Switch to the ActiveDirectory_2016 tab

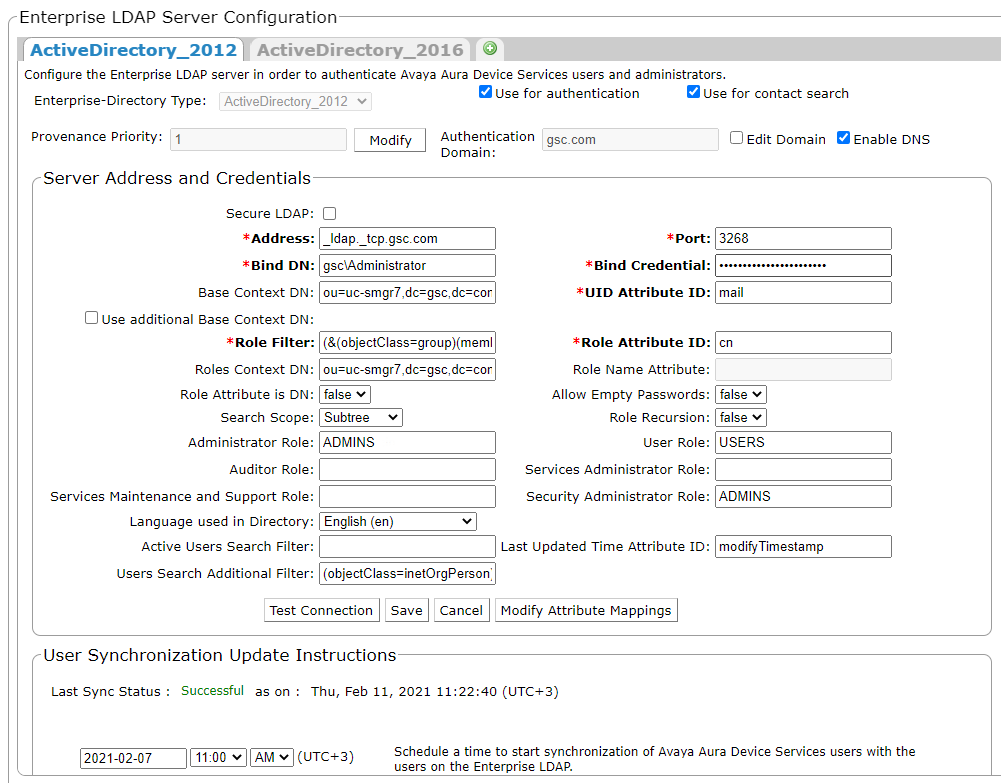click(x=360, y=50)
